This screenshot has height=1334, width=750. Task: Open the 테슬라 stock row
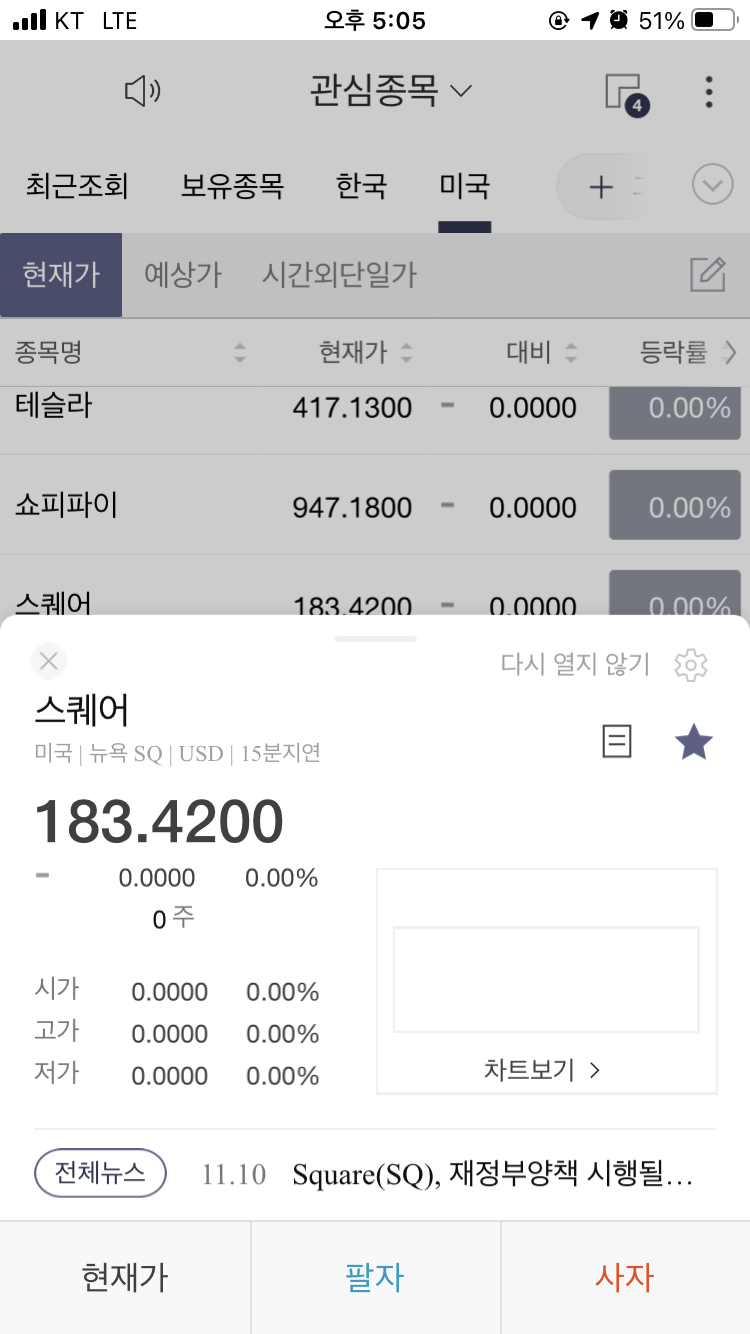click(375, 420)
